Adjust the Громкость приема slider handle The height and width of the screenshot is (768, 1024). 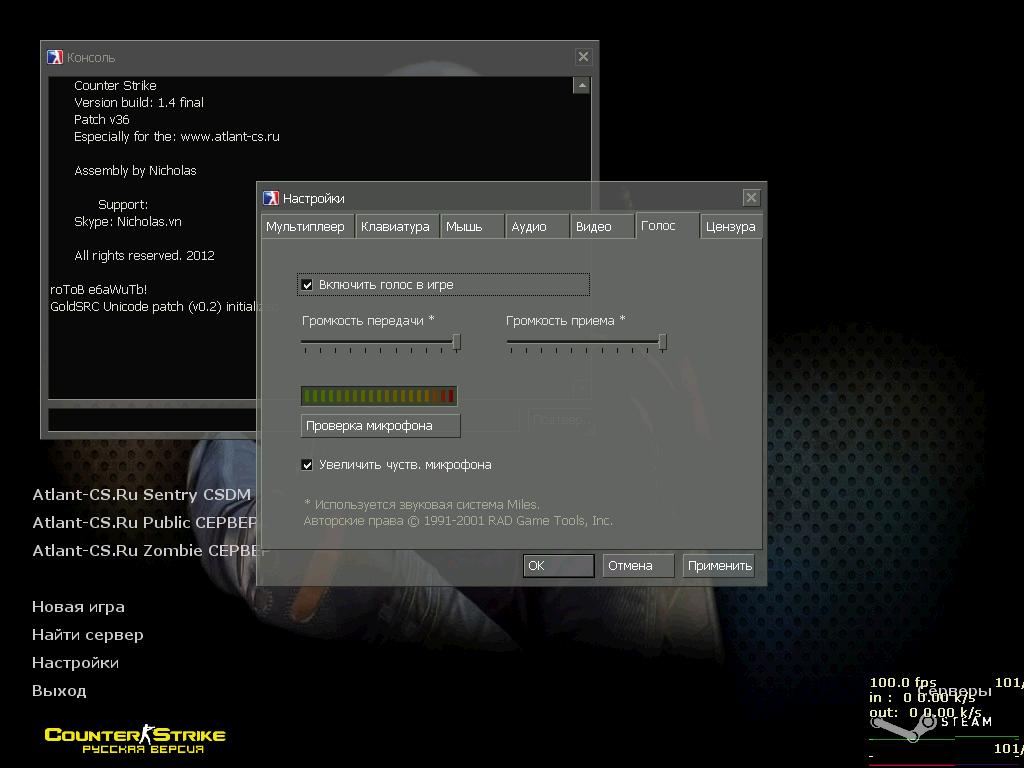point(662,342)
